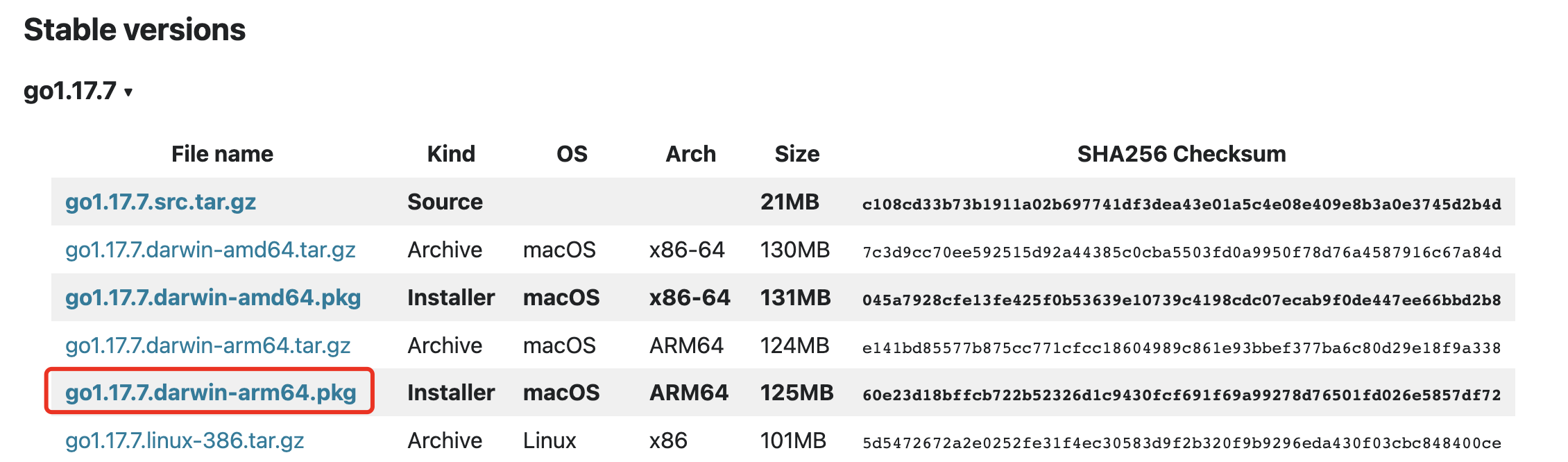Collapse the go1.17.7 version section

click(128, 92)
